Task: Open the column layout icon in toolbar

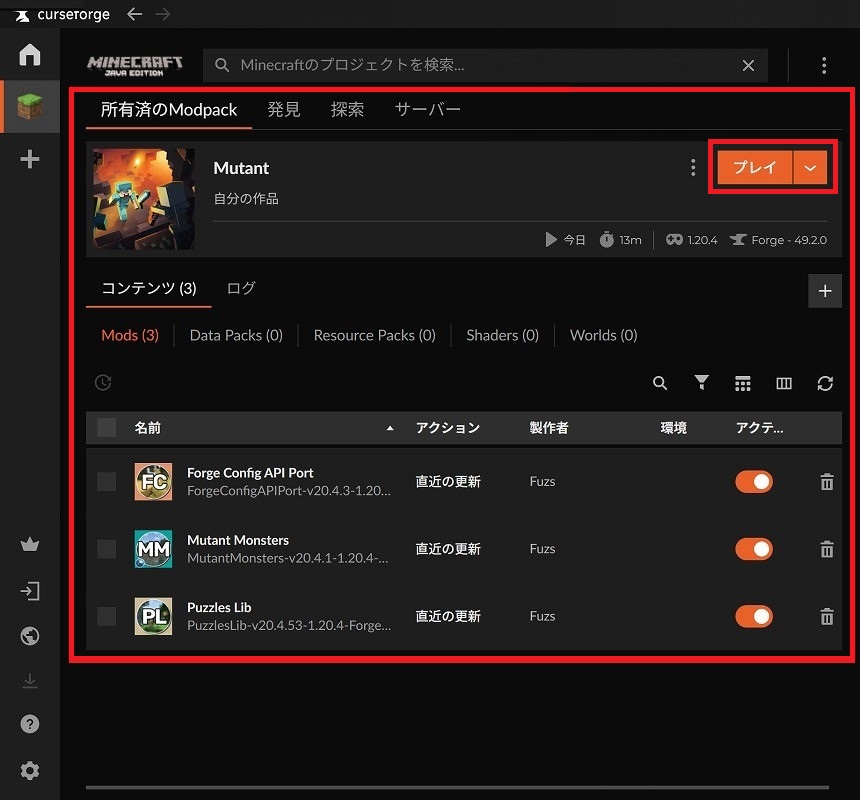Action: (784, 383)
